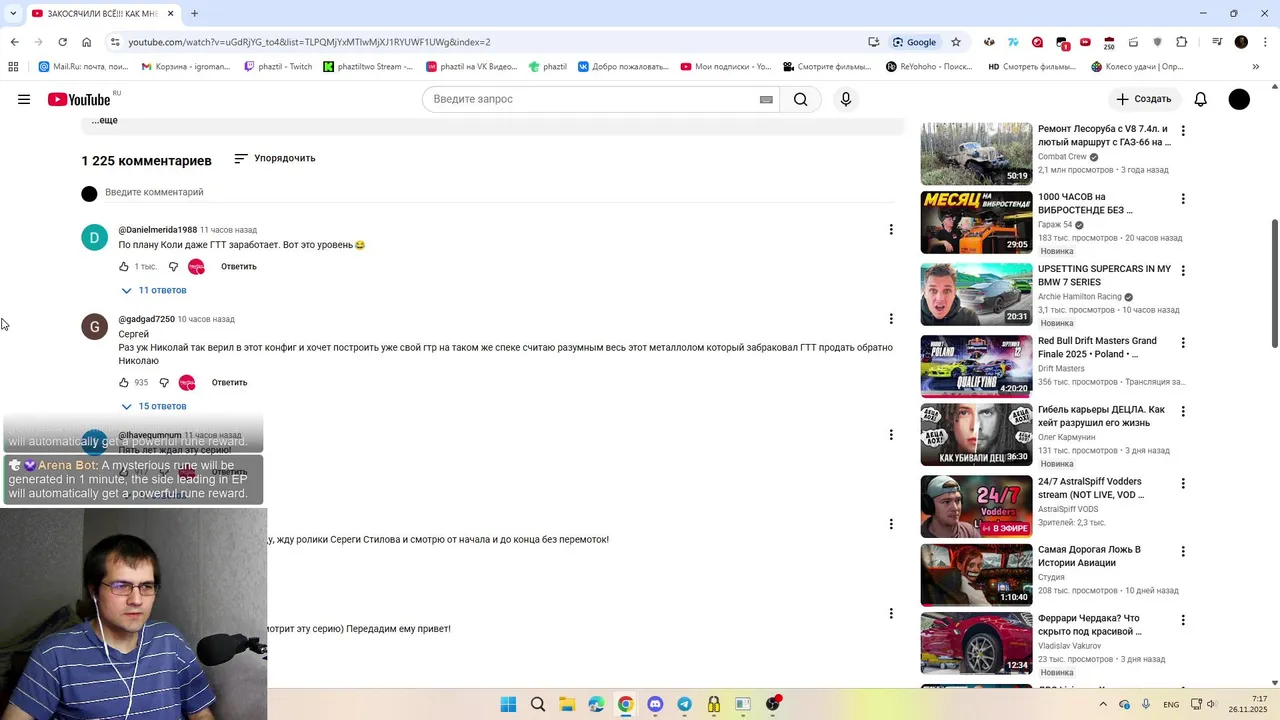Open Discord from the taskbar
This screenshot has height=720, width=1280.
click(655, 704)
